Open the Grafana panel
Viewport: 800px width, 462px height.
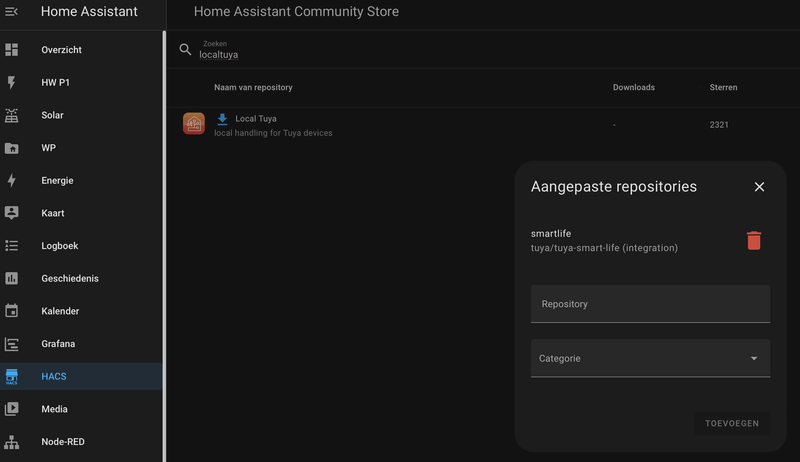(x=58, y=344)
